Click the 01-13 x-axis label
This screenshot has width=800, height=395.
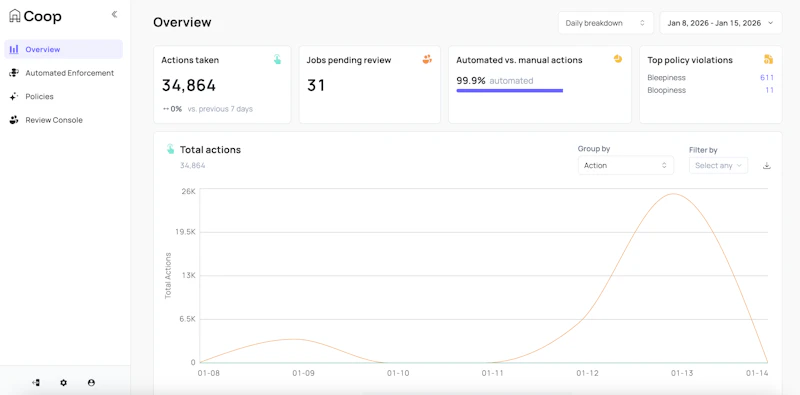pyautogui.click(x=682, y=373)
